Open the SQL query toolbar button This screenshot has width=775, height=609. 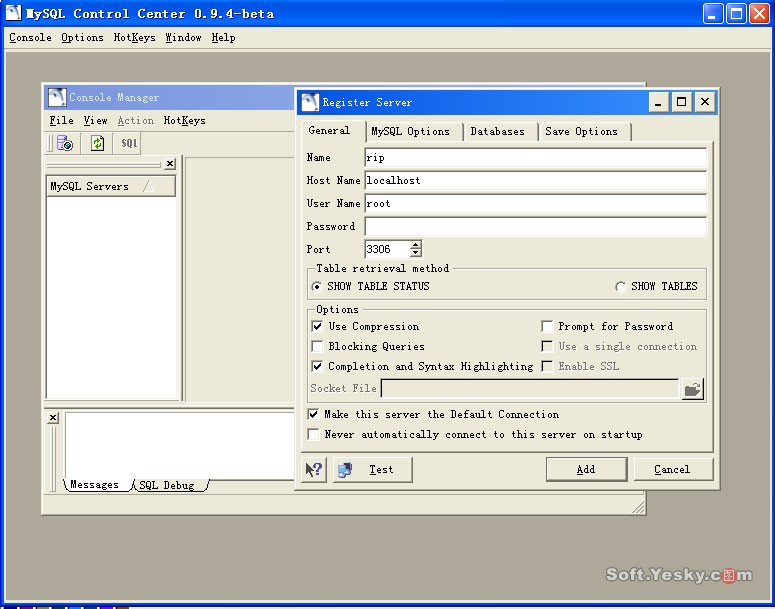pyautogui.click(x=129, y=143)
